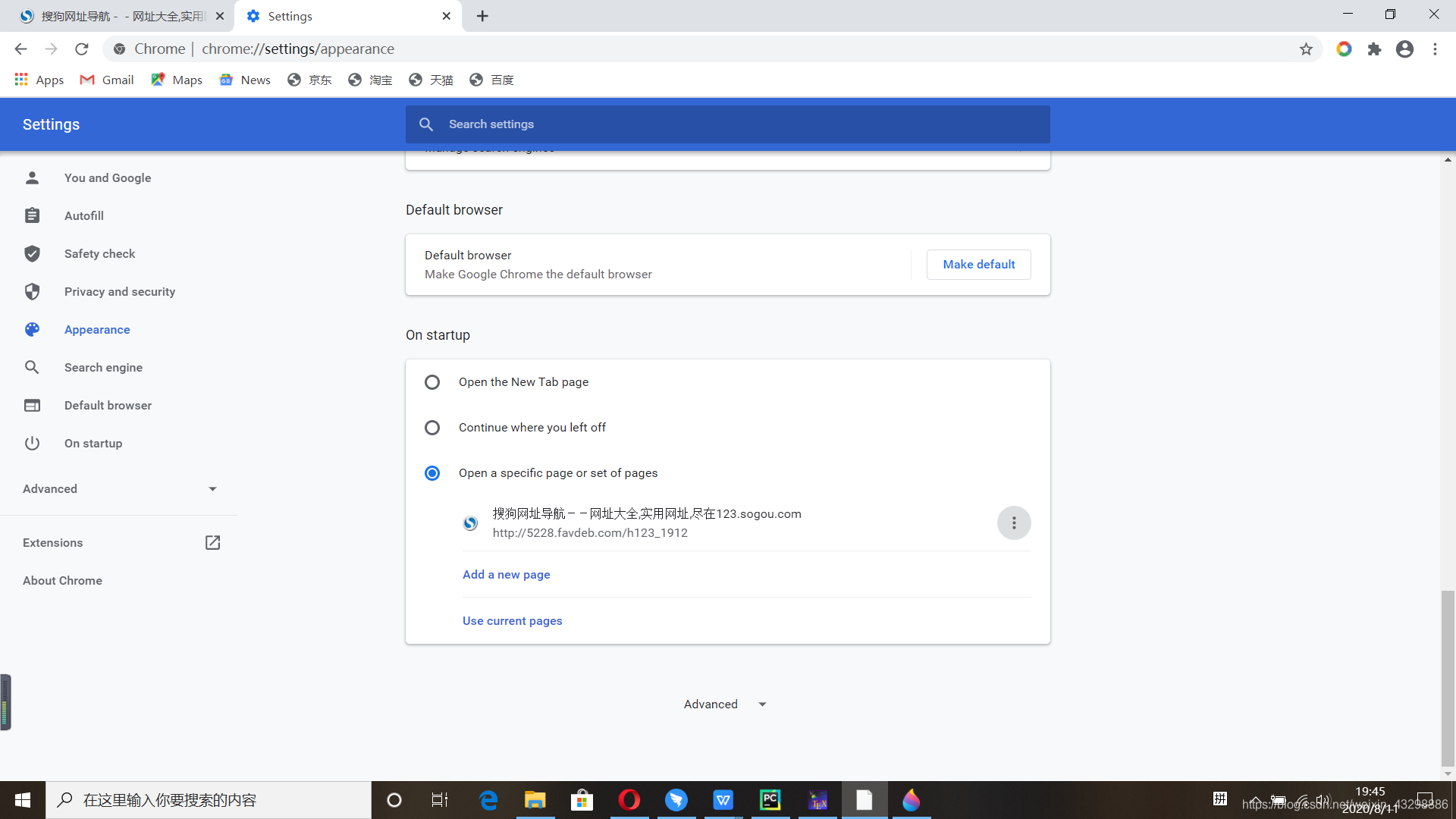This screenshot has height=819, width=1456.
Task: Click the Default browser sidebar icon
Action: tap(32, 405)
